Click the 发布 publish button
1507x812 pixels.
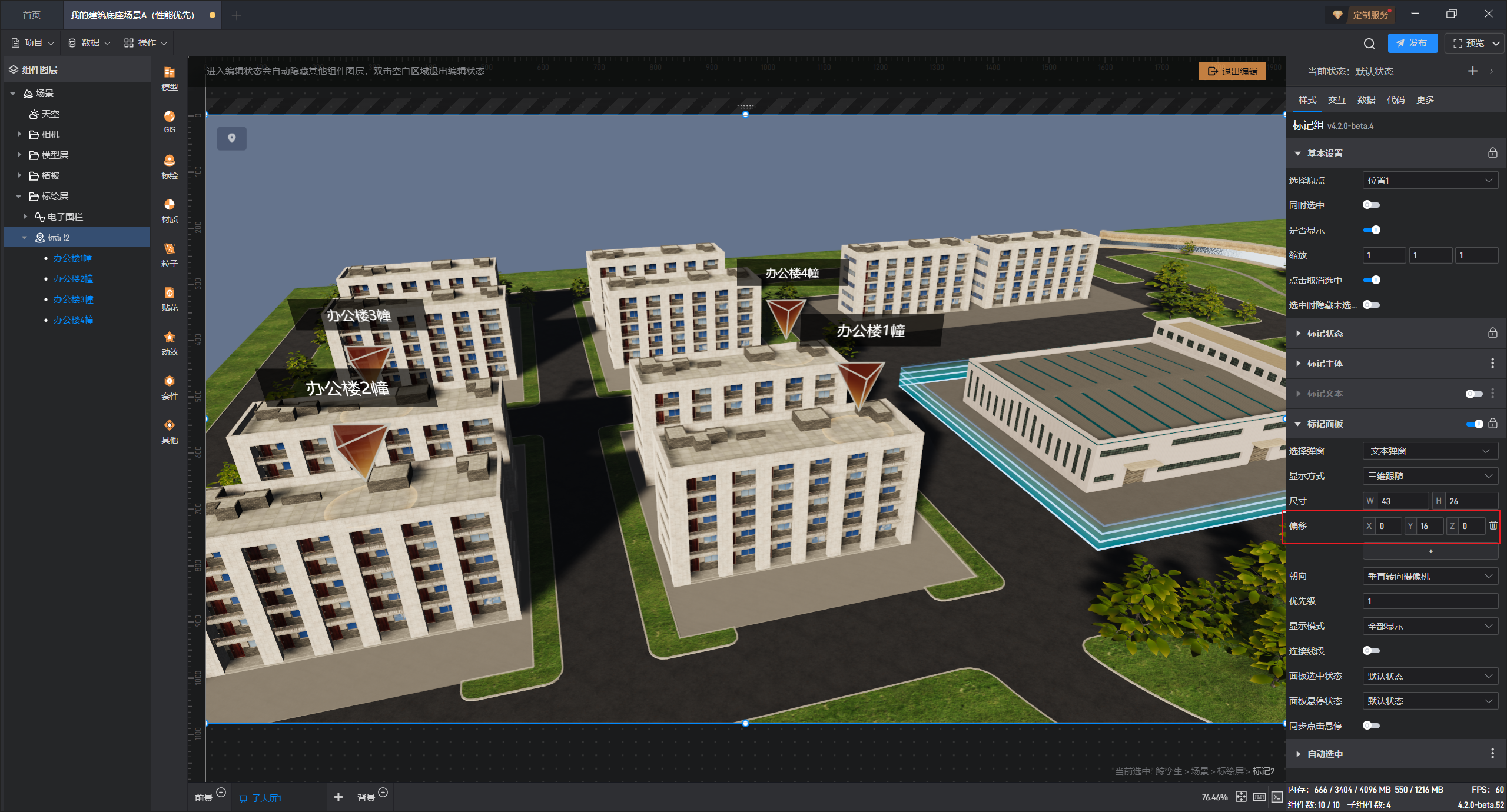(1412, 43)
